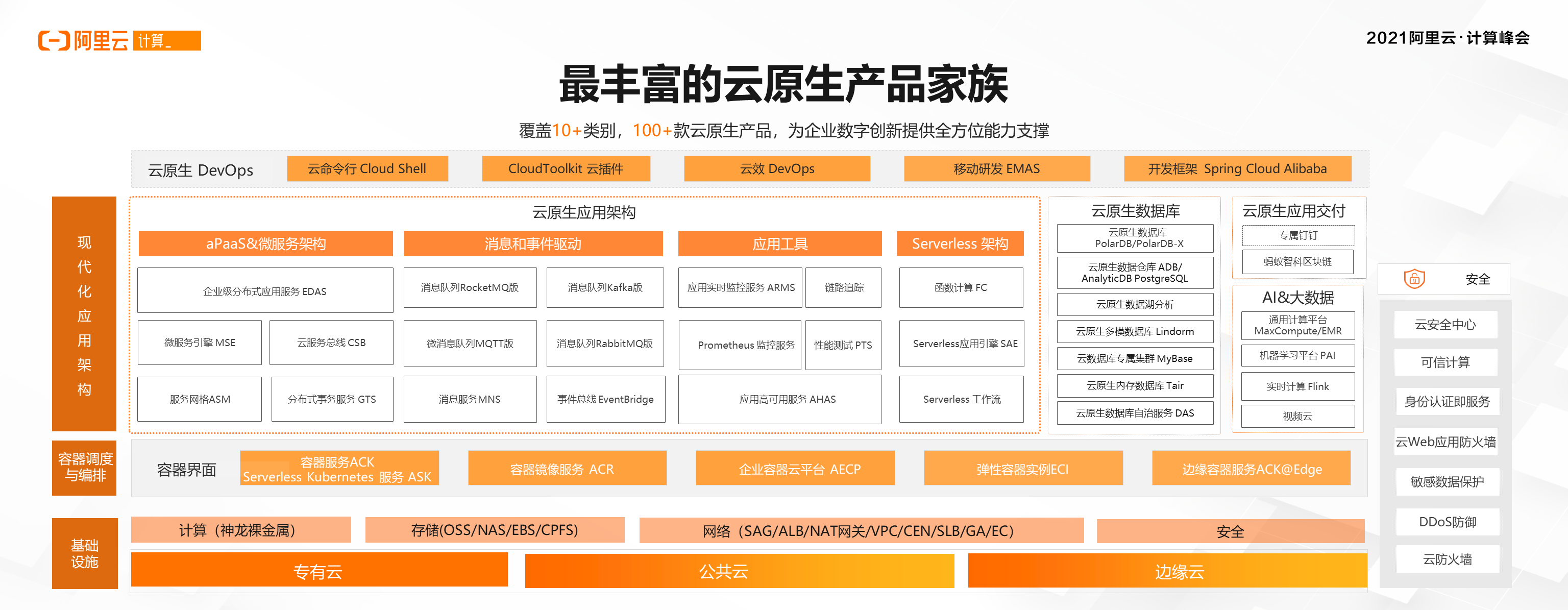1568x610 pixels.
Task: Select the 专属钉钉 dashed box
Action: tap(1298, 236)
